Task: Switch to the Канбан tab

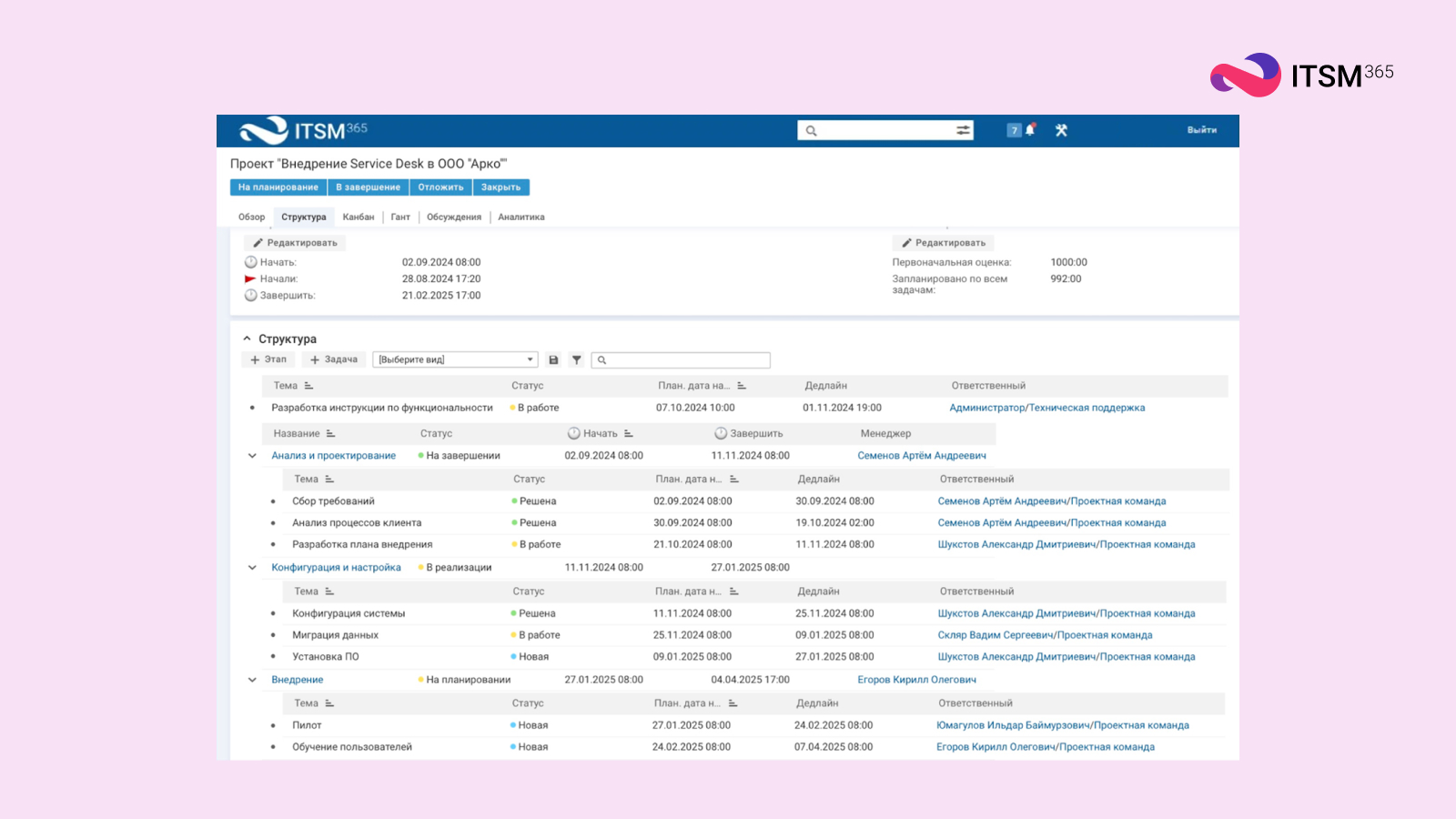Action: [x=358, y=217]
